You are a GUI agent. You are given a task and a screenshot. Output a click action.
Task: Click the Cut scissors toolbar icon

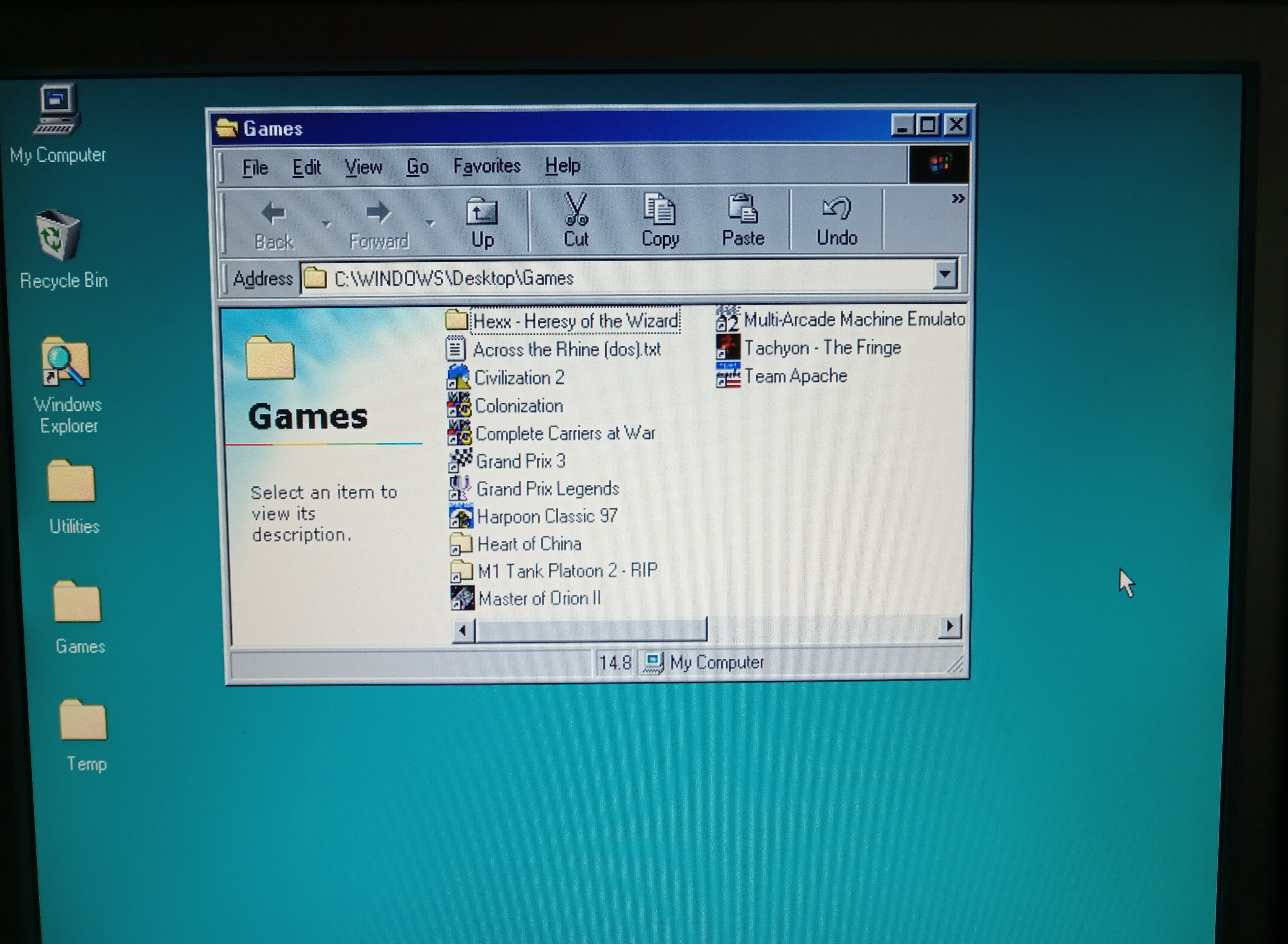click(575, 210)
